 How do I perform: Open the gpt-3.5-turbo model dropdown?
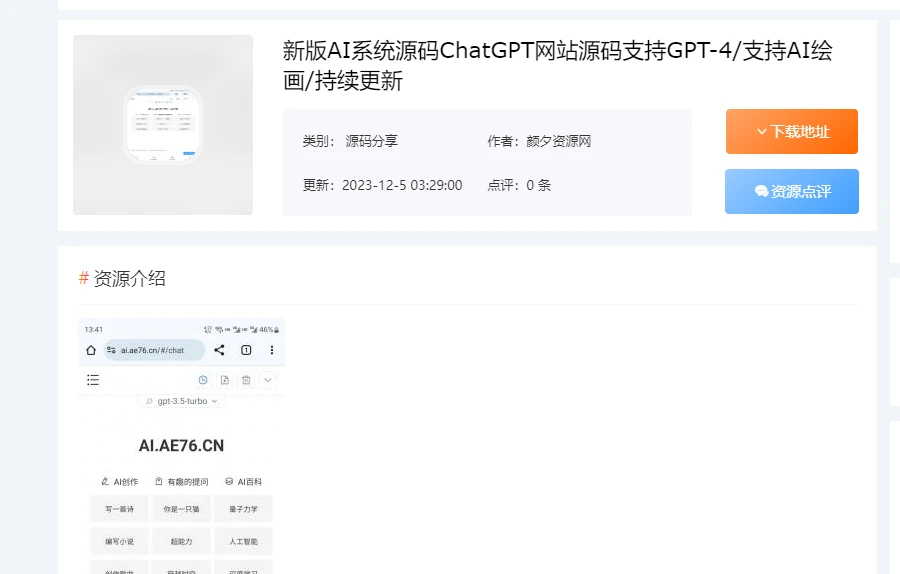coord(181,401)
